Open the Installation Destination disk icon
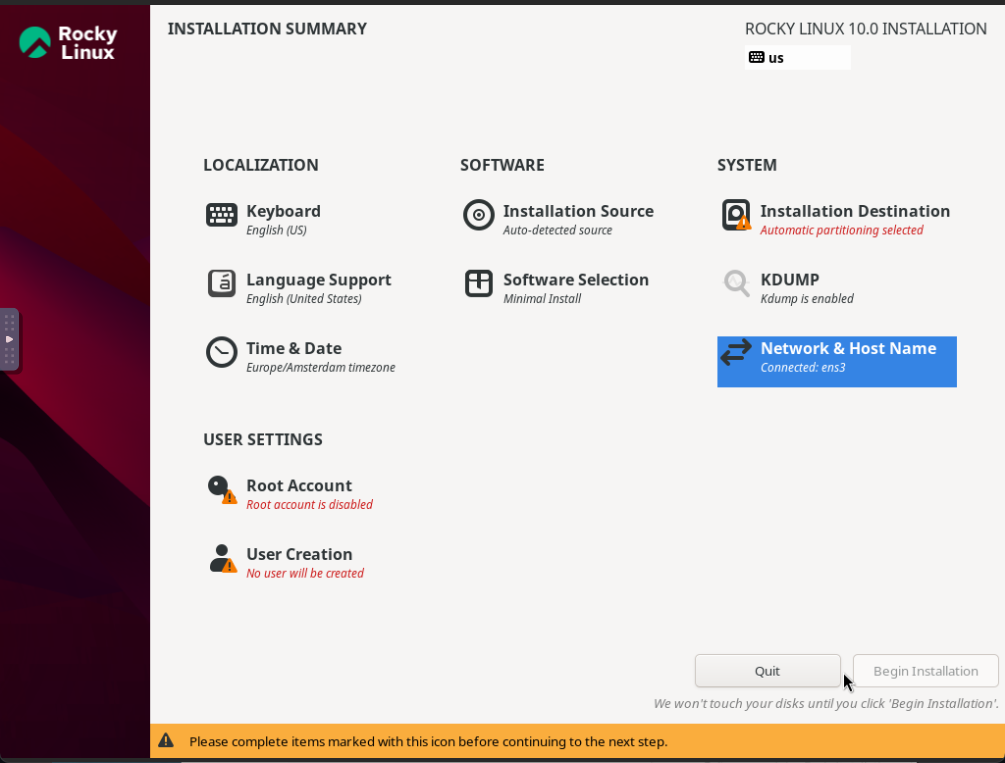This screenshot has height=763, width=1005. (x=736, y=215)
